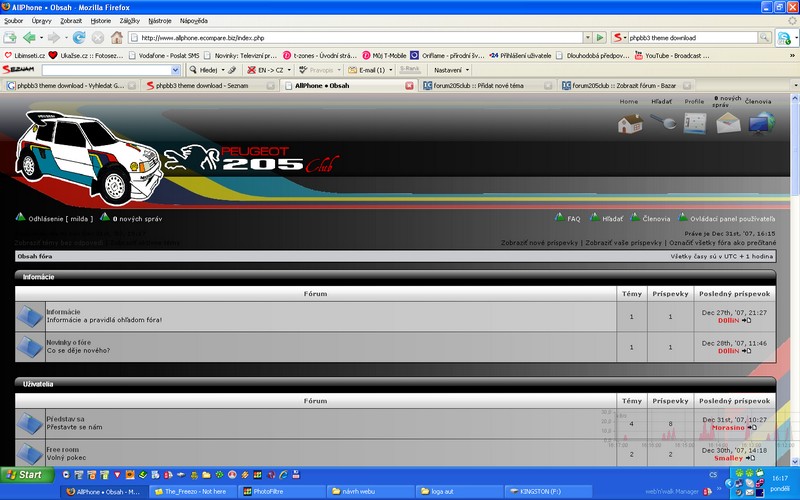
Task: Click the house Home icon in forum header
Action: tap(629, 123)
